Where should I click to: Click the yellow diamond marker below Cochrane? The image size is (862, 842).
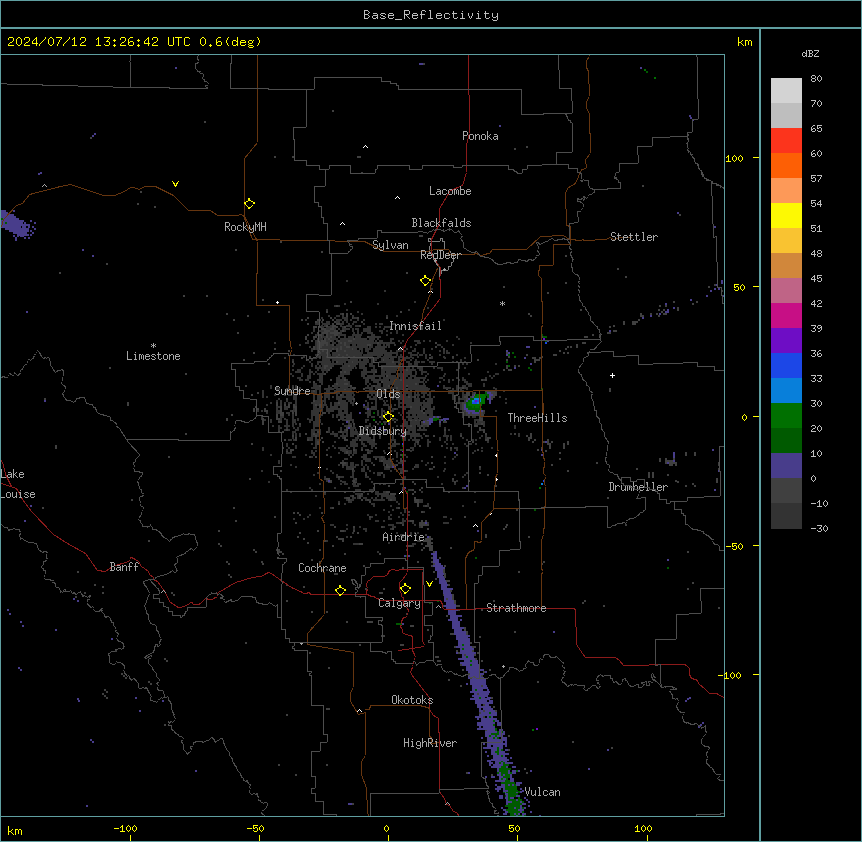click(340, 590)
